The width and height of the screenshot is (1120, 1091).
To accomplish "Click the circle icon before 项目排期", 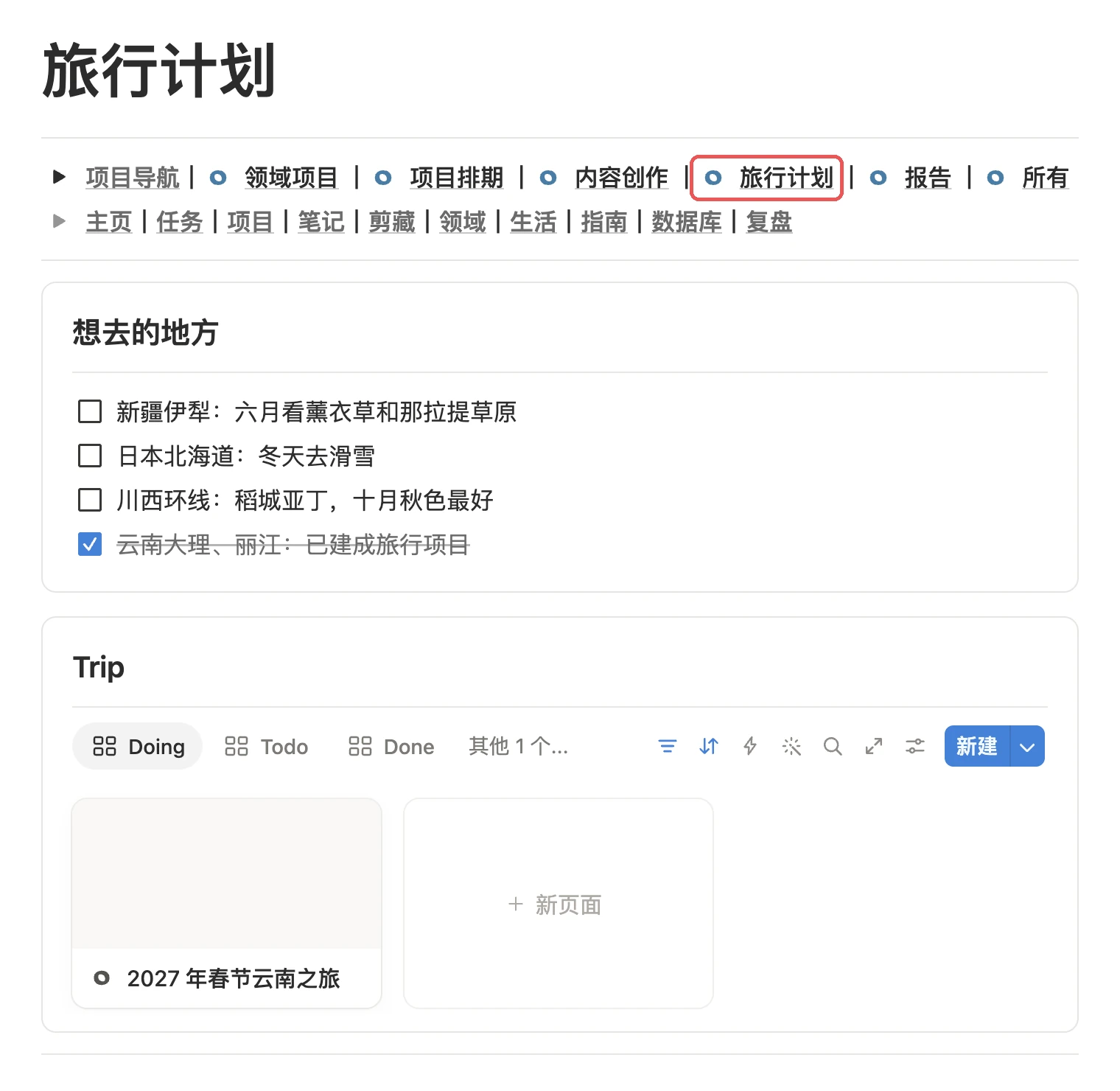I will click(382, 178).
